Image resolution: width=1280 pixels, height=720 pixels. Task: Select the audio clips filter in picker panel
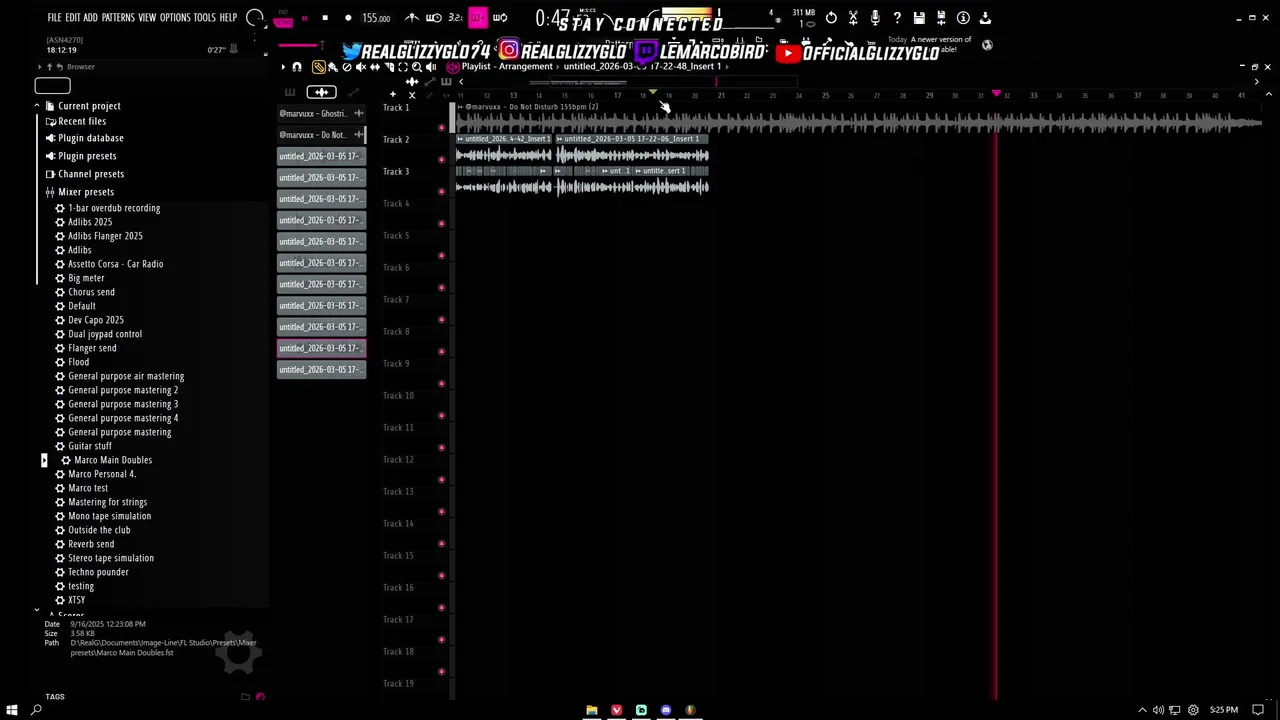(321, 92)
